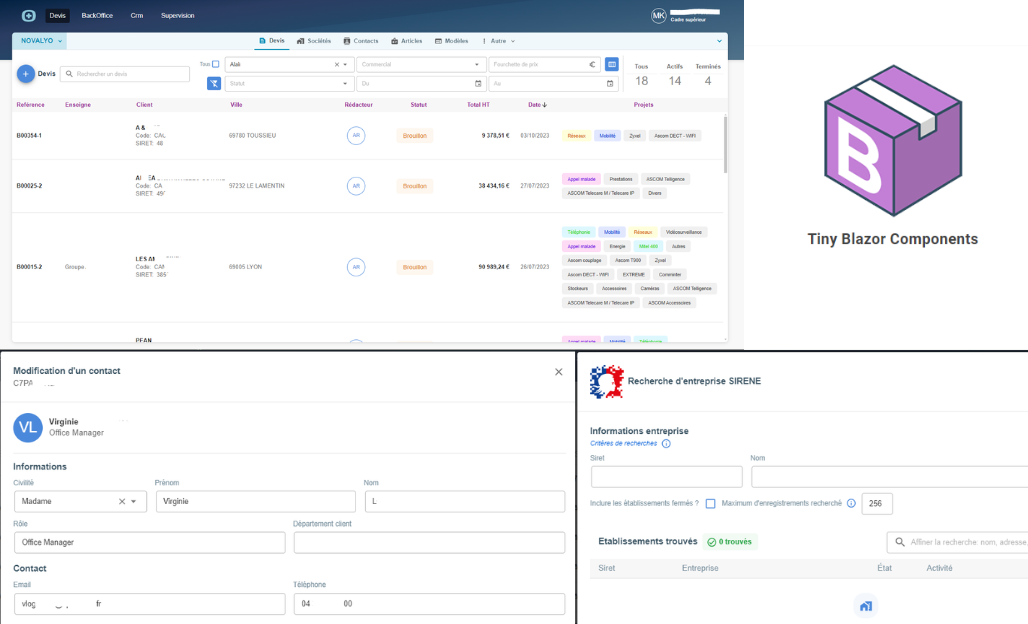Select the Devis sub-navigation tab
Screen dimensions: 1028x624
point(271,41)
